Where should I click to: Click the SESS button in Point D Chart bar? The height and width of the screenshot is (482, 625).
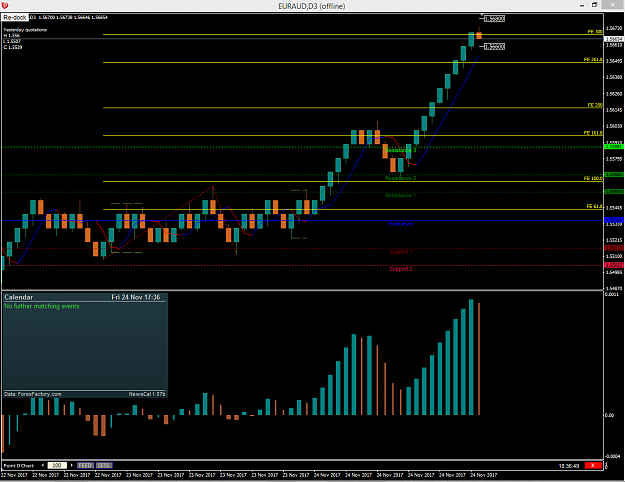click(x=104, y=465)
